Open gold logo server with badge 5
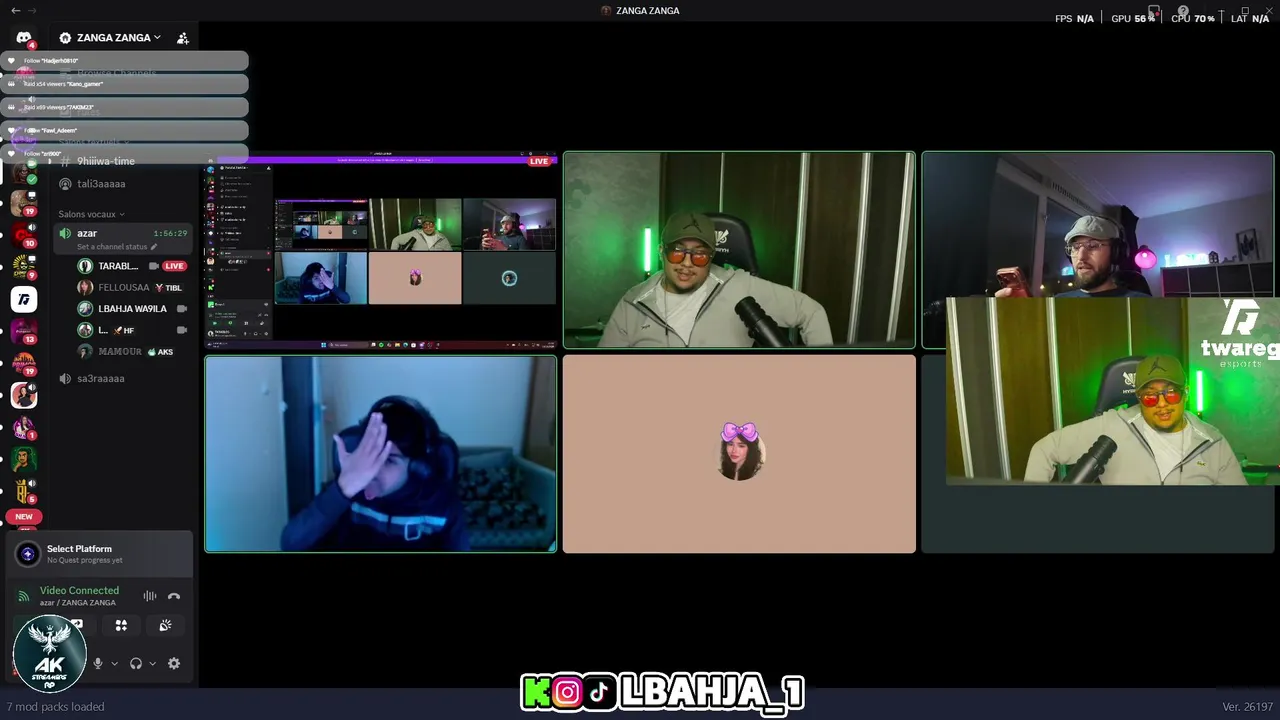 click(x=24, y=491)
